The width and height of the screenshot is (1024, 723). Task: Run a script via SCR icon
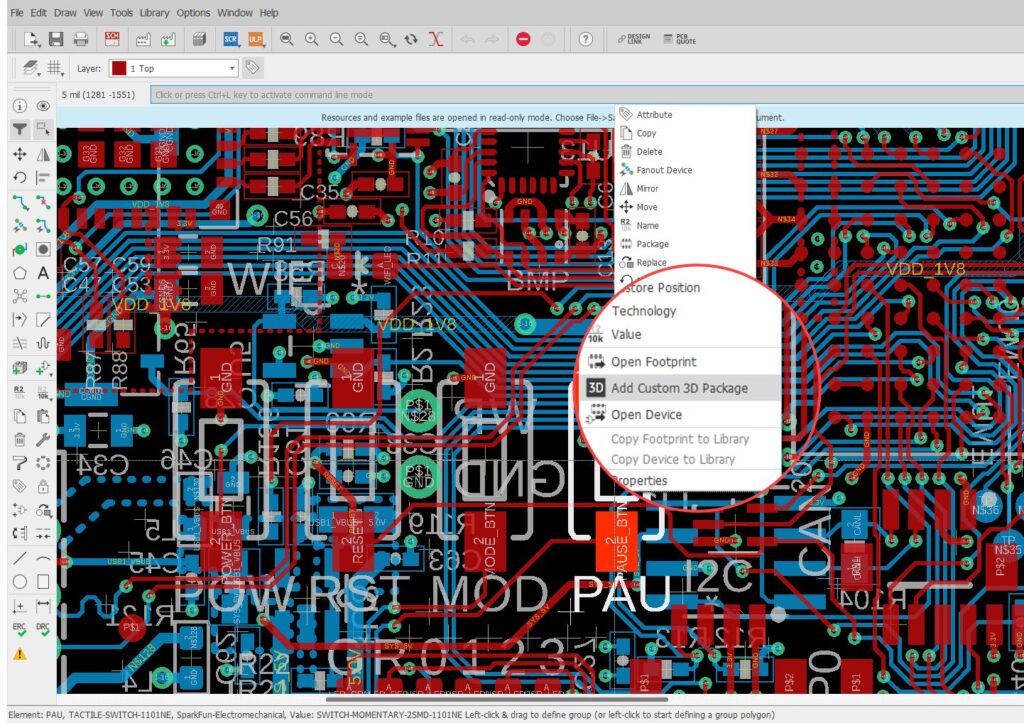[x=231, y=39]
